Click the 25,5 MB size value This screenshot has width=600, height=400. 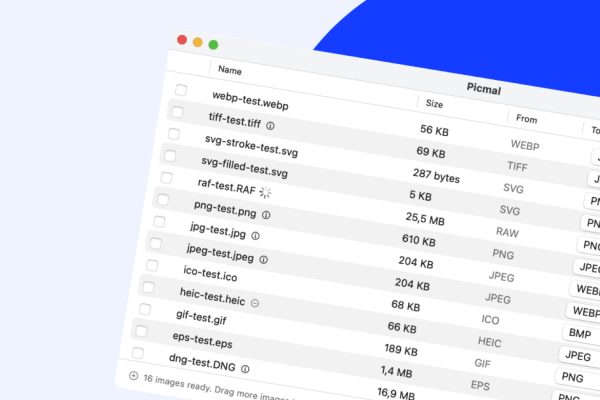pos(425,219)
